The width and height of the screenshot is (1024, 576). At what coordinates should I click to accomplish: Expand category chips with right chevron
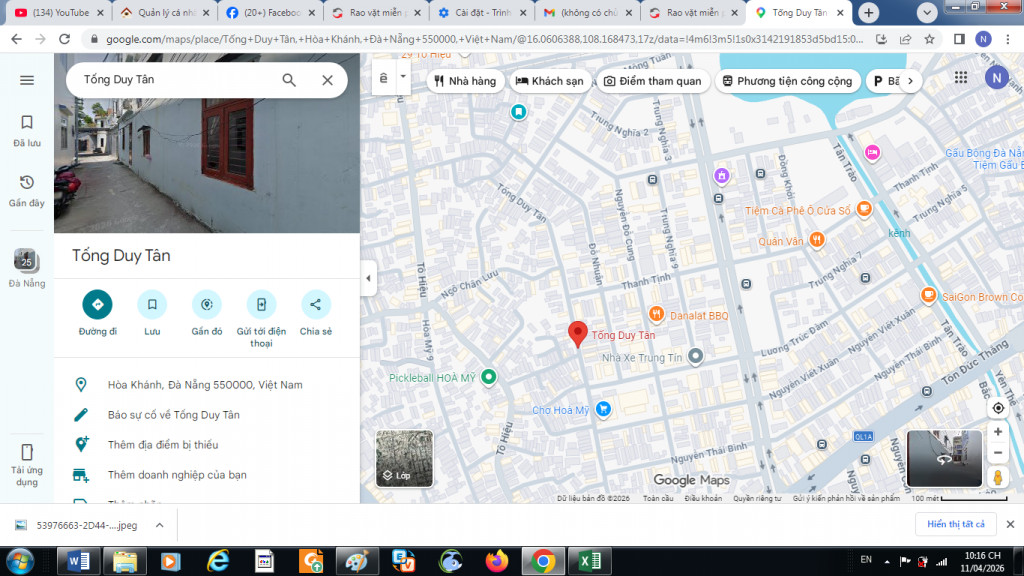(909, 81)
